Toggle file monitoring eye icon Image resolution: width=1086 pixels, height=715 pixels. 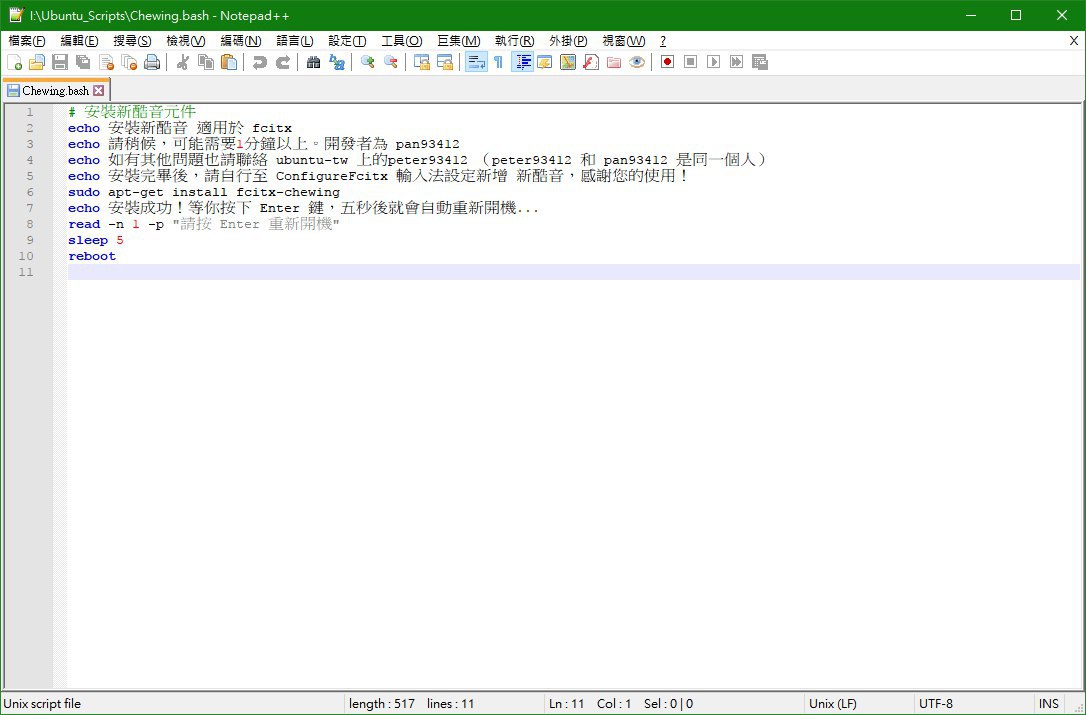click(637, 62)
